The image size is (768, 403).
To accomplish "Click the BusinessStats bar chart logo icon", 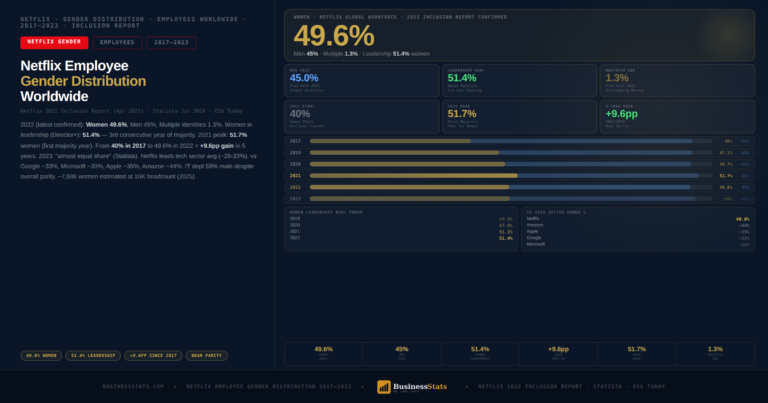I will tap(384, 387).
